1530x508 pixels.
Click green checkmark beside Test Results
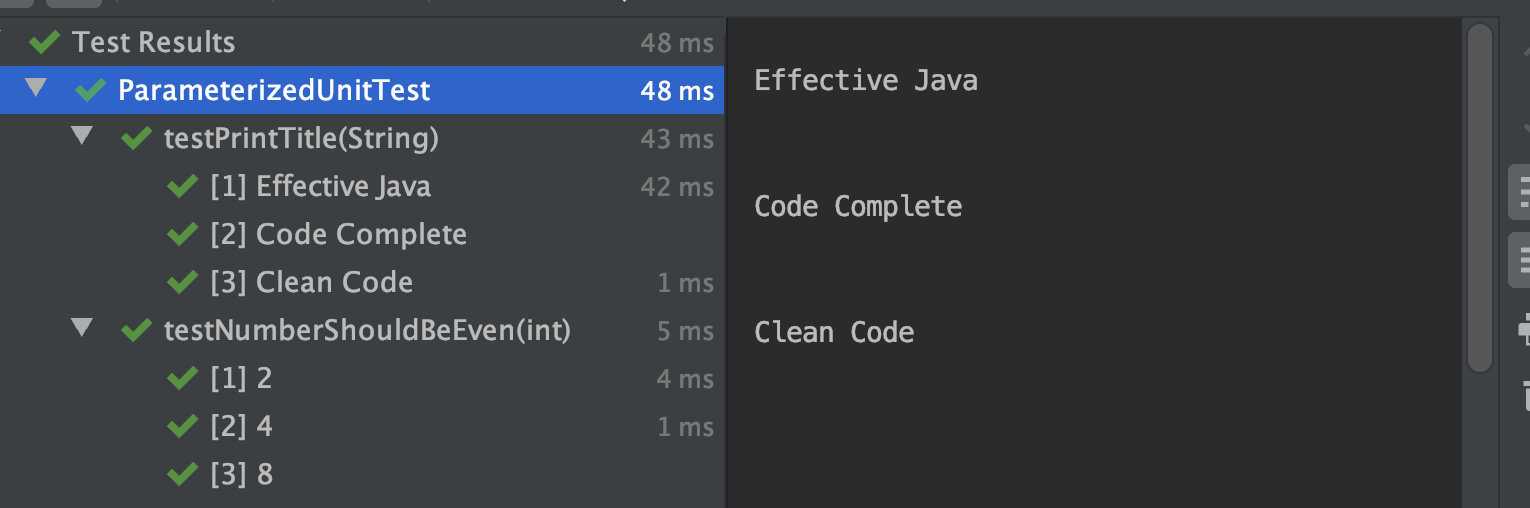(44, 43)
